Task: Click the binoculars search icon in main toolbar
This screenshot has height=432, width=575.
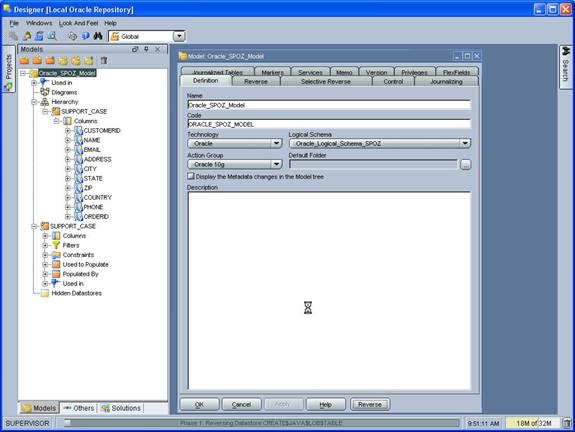Action: 98,36
